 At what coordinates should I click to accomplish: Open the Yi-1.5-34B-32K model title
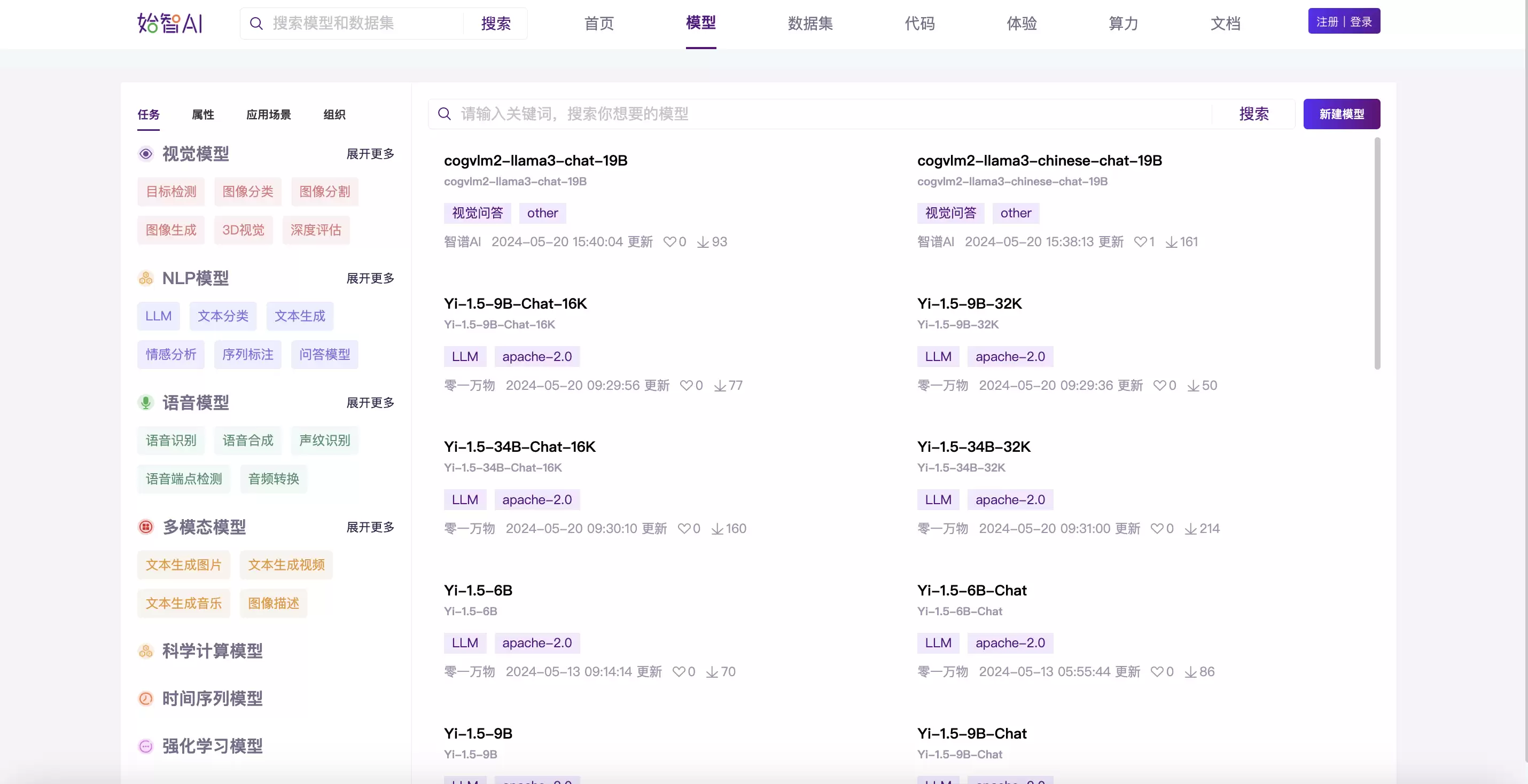pyautogui.click(x=974, y=446)
